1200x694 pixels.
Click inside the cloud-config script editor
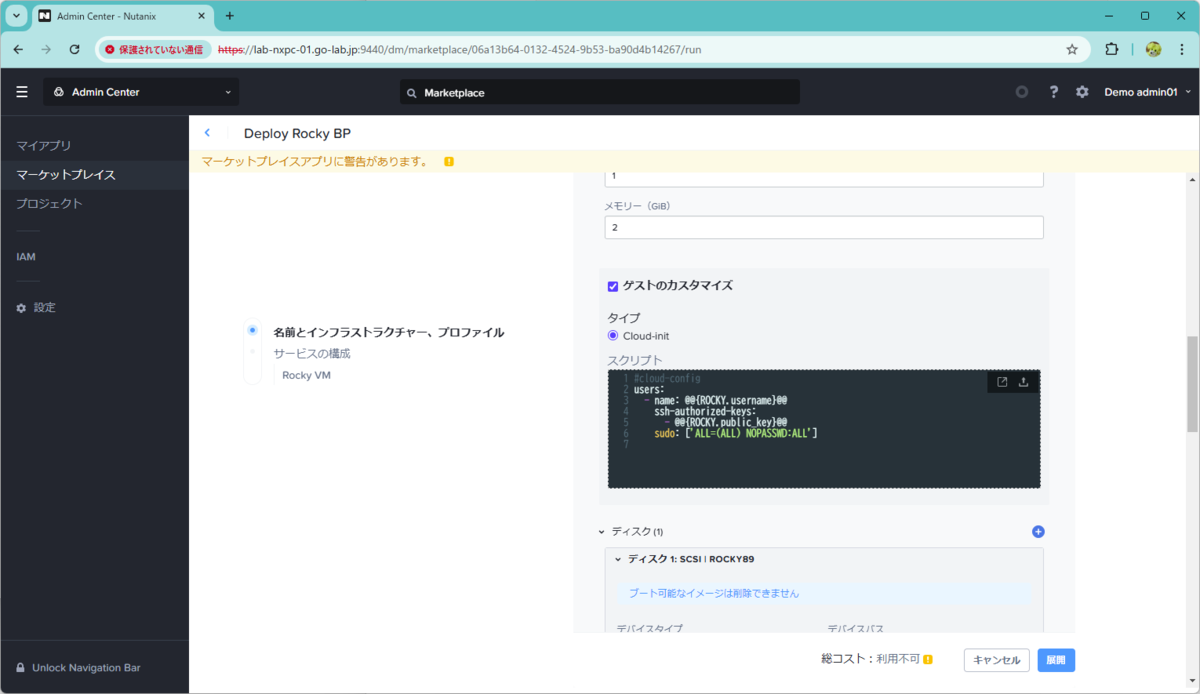pyautogui.click(x=824, y=428)
